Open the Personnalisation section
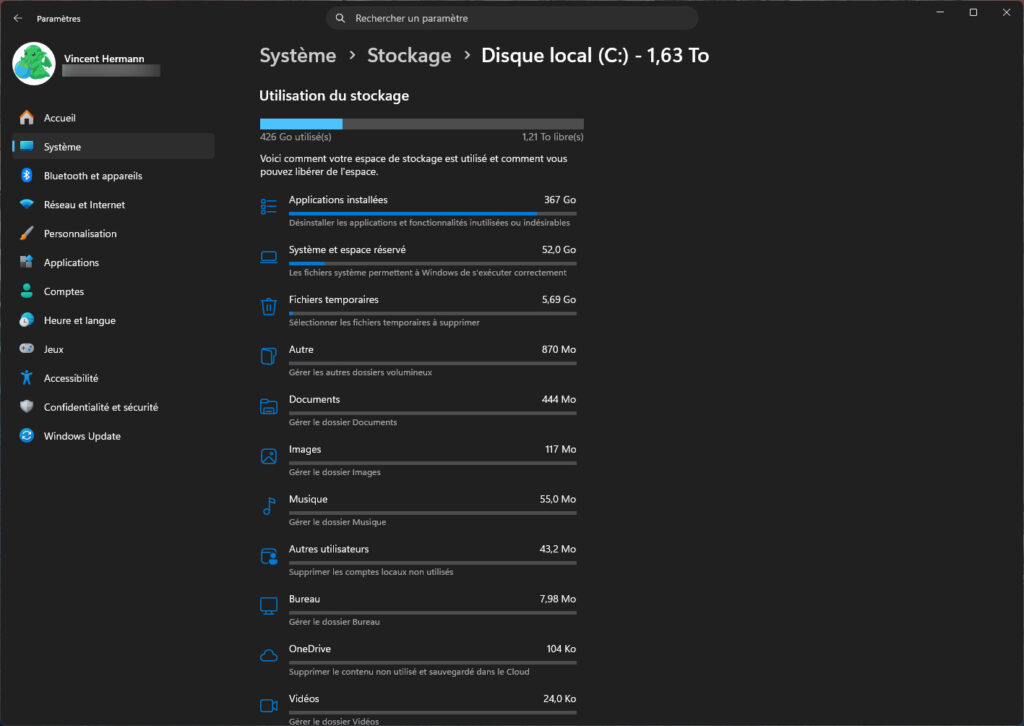1024x726 pixels. (80, 233)
